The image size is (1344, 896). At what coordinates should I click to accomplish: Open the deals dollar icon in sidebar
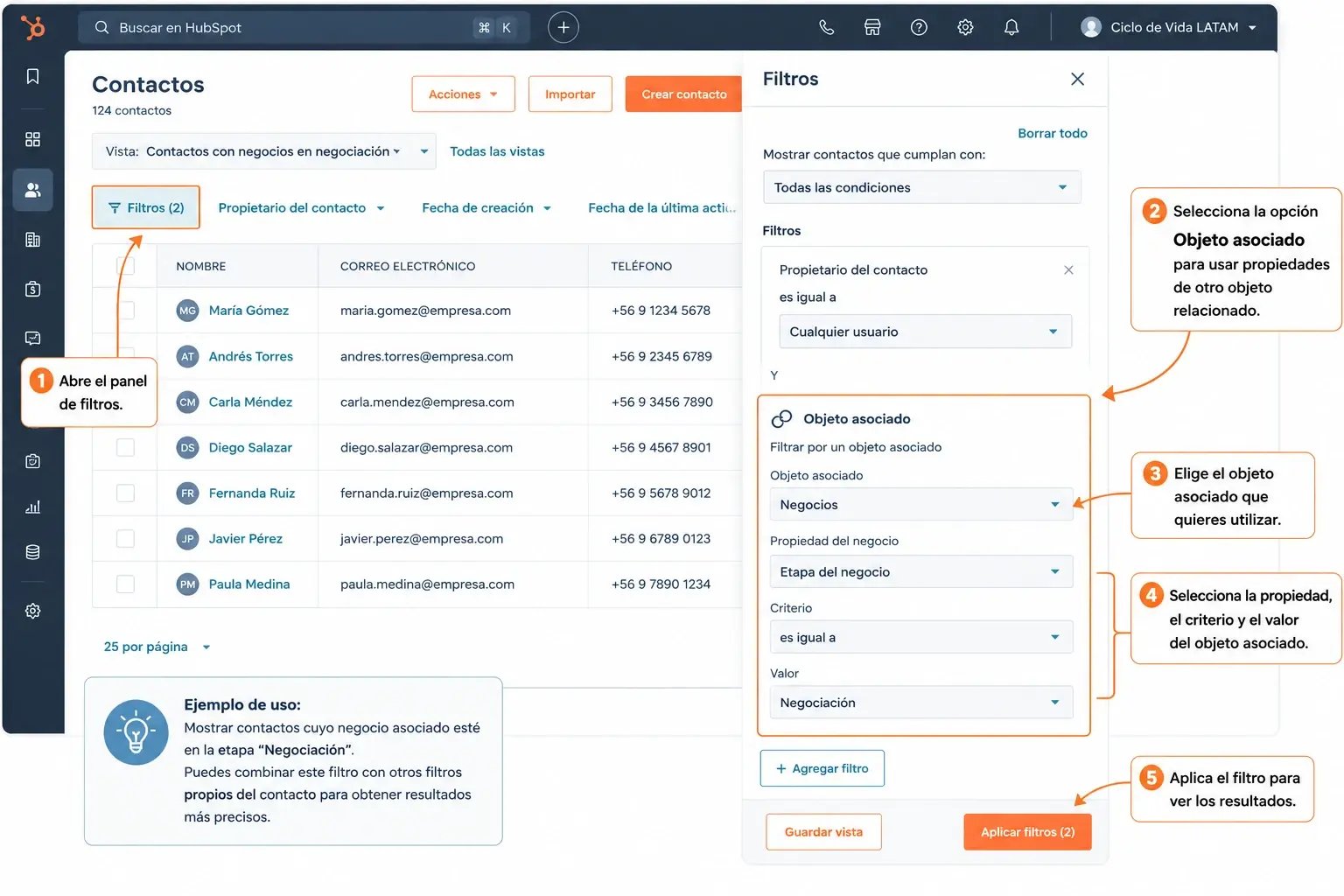point(32,289)
